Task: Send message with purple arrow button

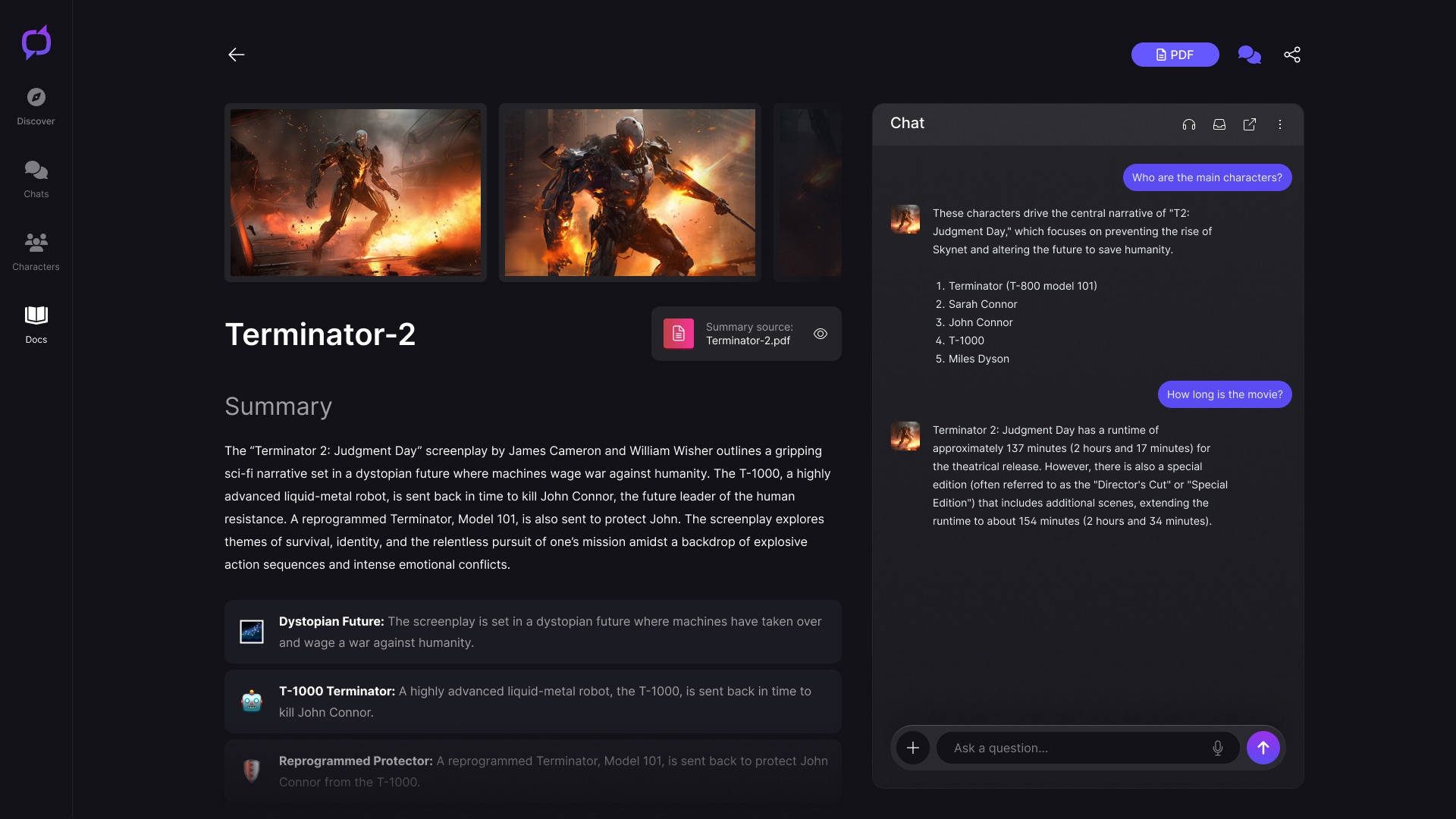Action: pyautogui.click(x=1263, y=748)
